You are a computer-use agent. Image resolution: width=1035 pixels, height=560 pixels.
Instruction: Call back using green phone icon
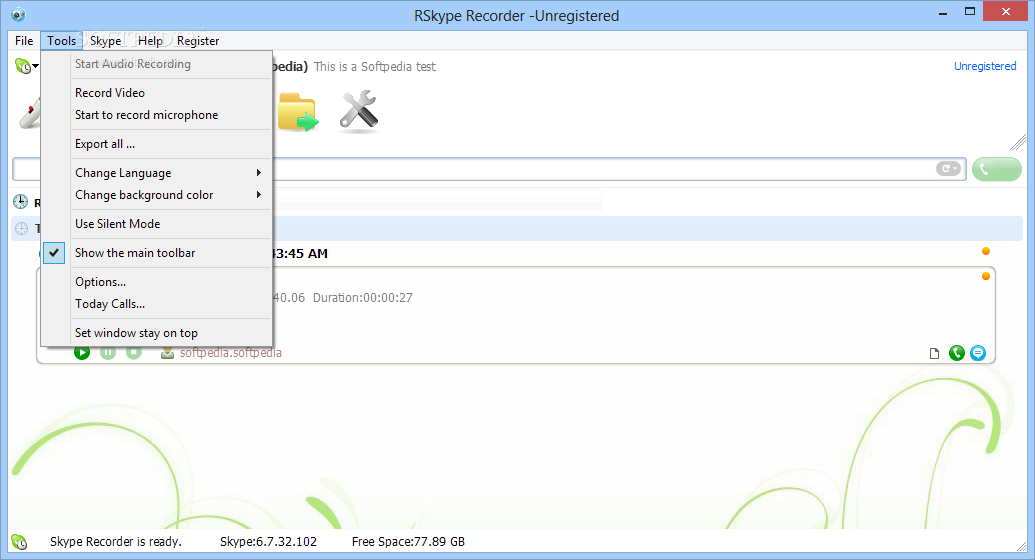point(956,353)
